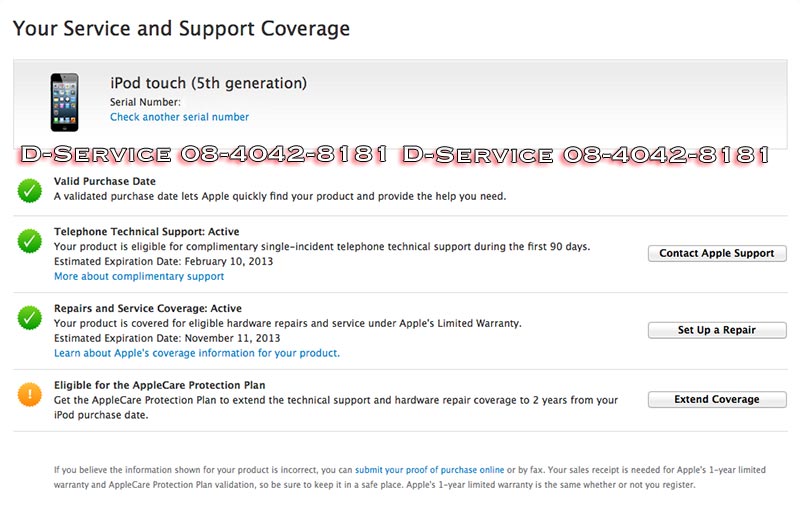The width and height of the screenshot is (800, 506).
Task: Follow submit your proof of purchase online link
Action: pyautogui.click(x=429, y=469)
